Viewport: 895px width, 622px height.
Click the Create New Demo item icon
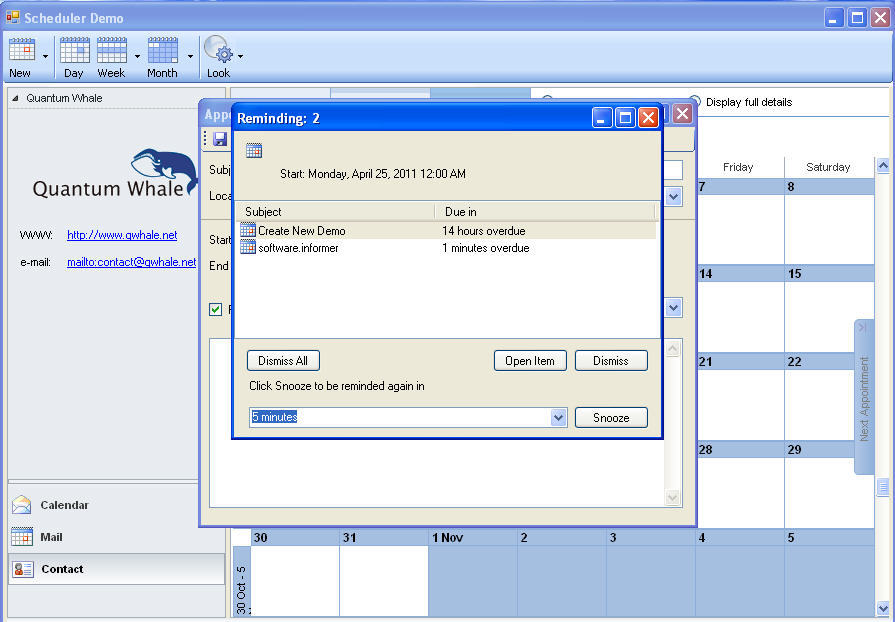point(248,231)
